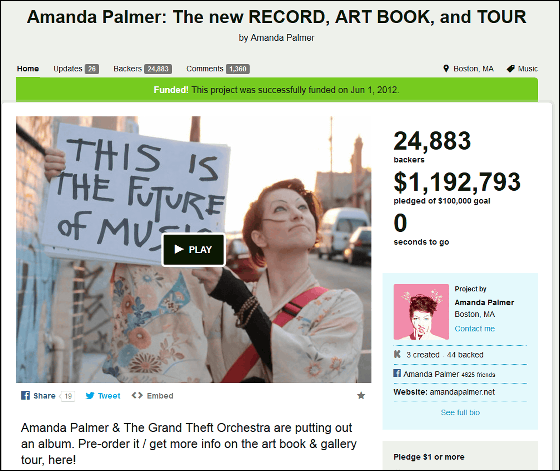
Task: Click the Facebook icon beside Amanda Palmer friends
Action: tap(397, 373)
